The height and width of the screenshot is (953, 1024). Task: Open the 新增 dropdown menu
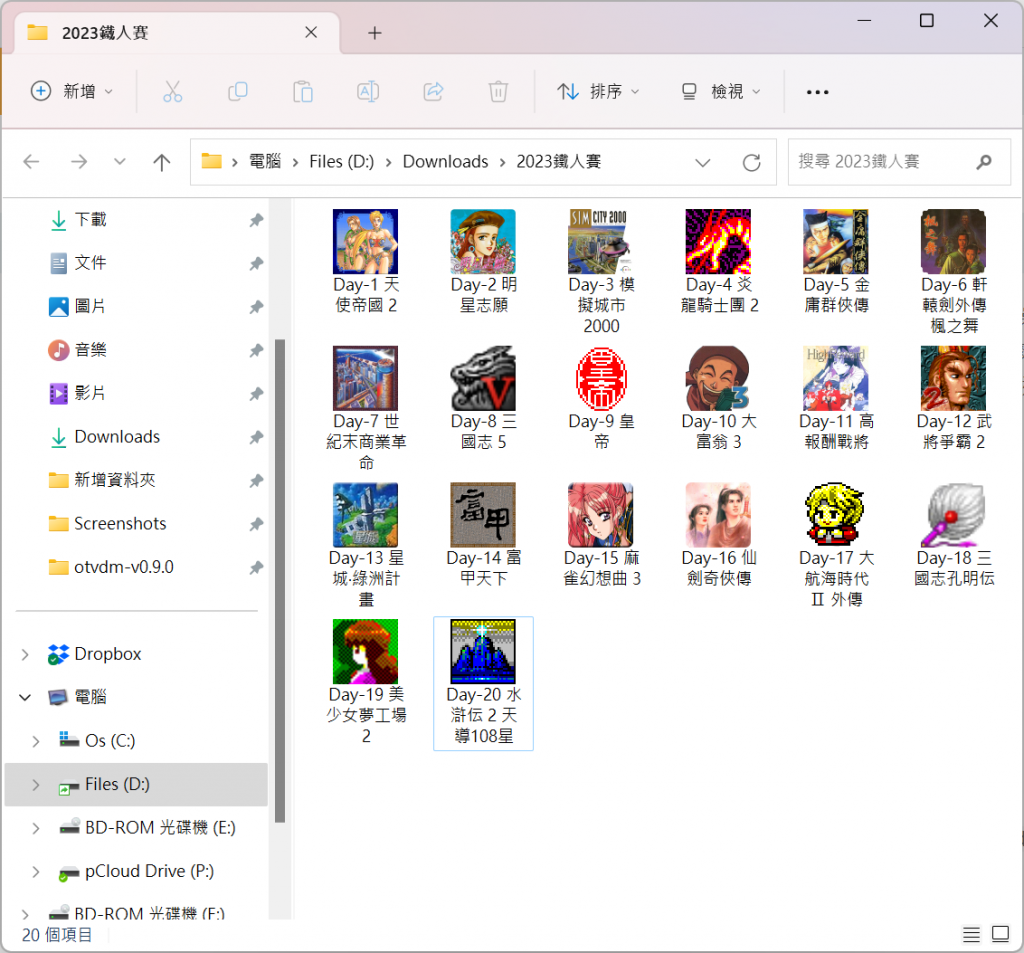tap(72, 91)
